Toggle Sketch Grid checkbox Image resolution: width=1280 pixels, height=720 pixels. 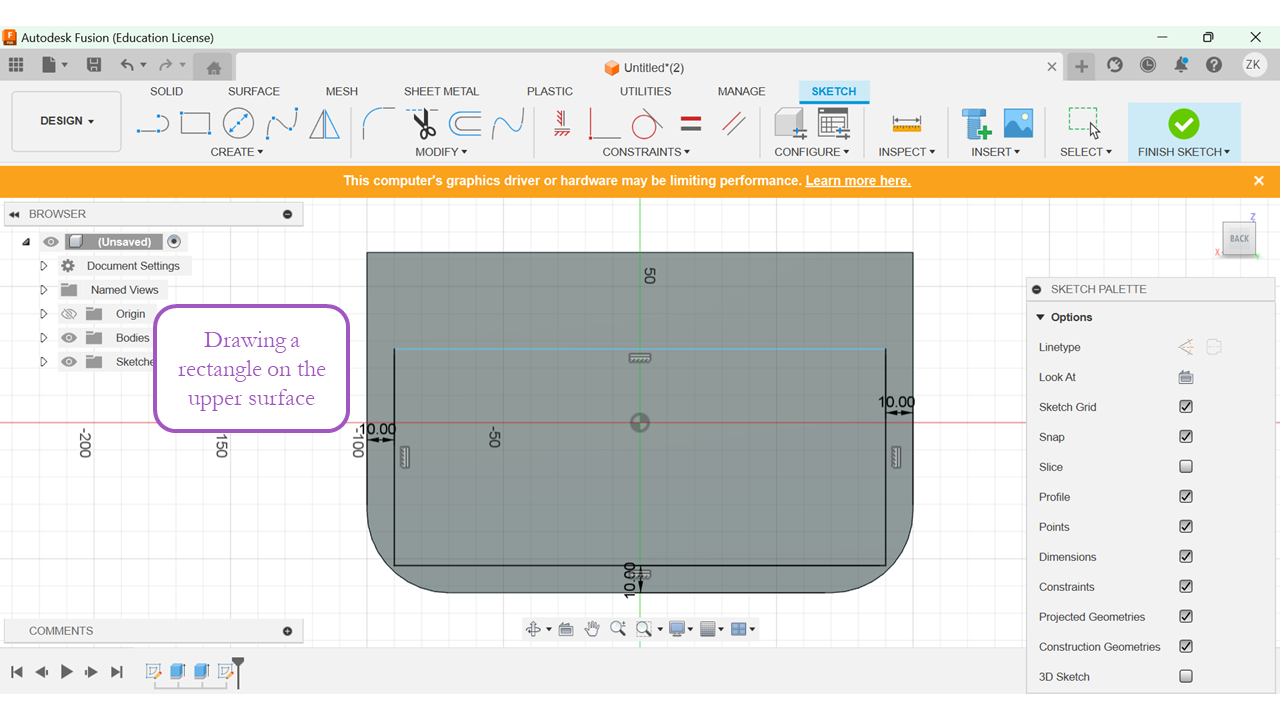tap(1186, 407)
